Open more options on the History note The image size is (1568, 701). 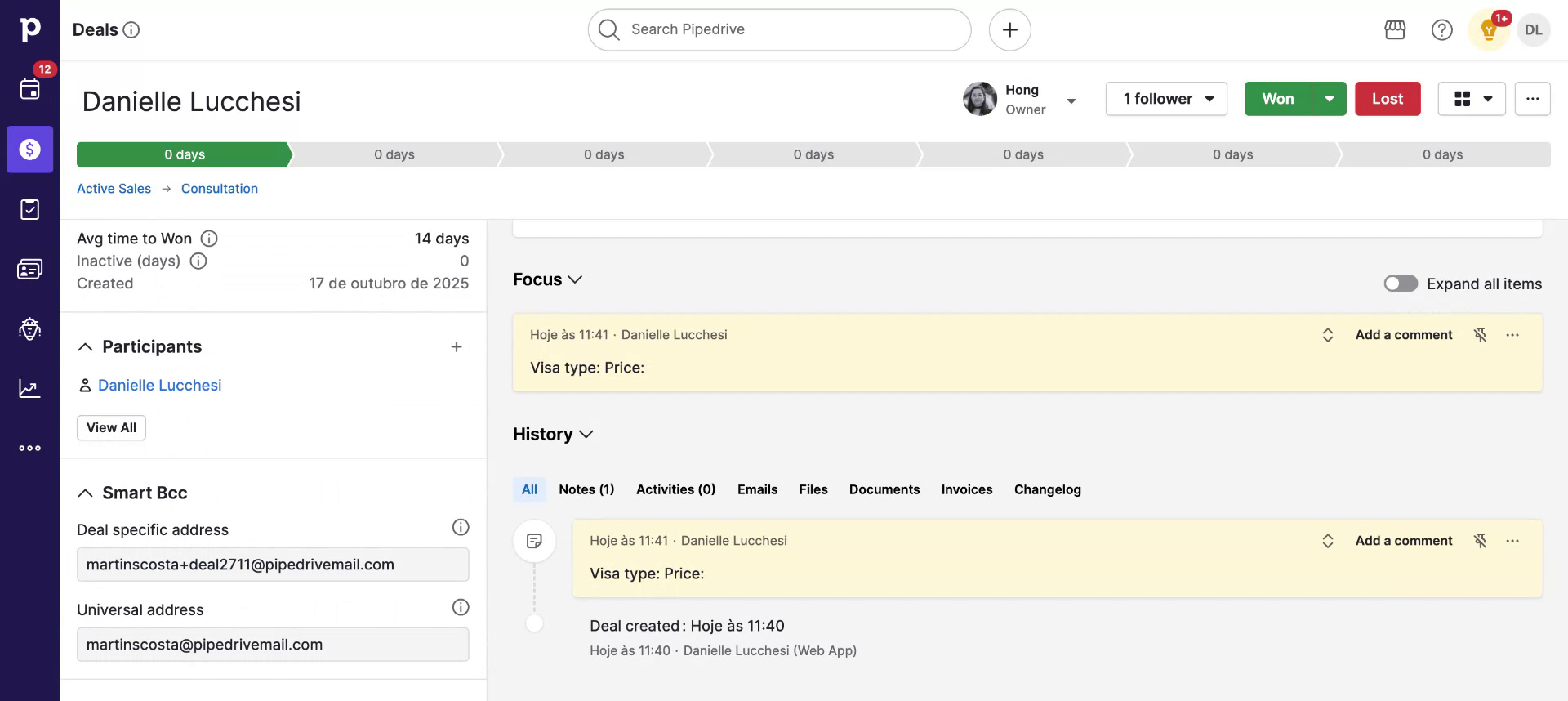[1512, 541]
